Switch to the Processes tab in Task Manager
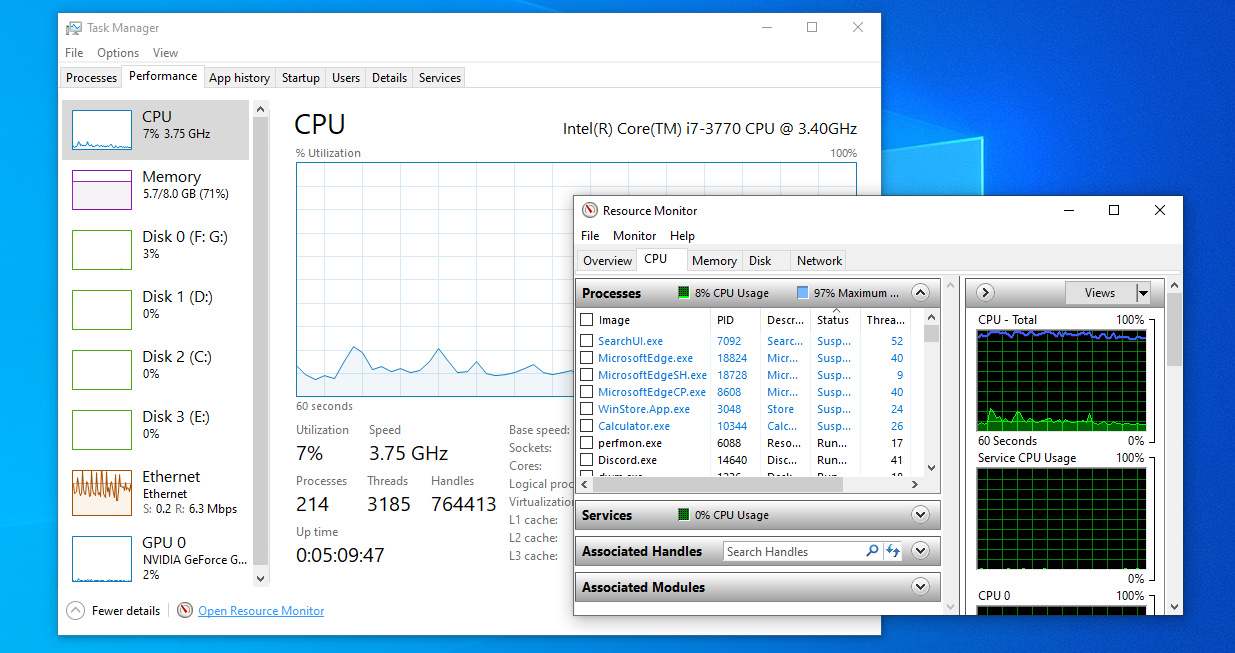 point(92,78)
